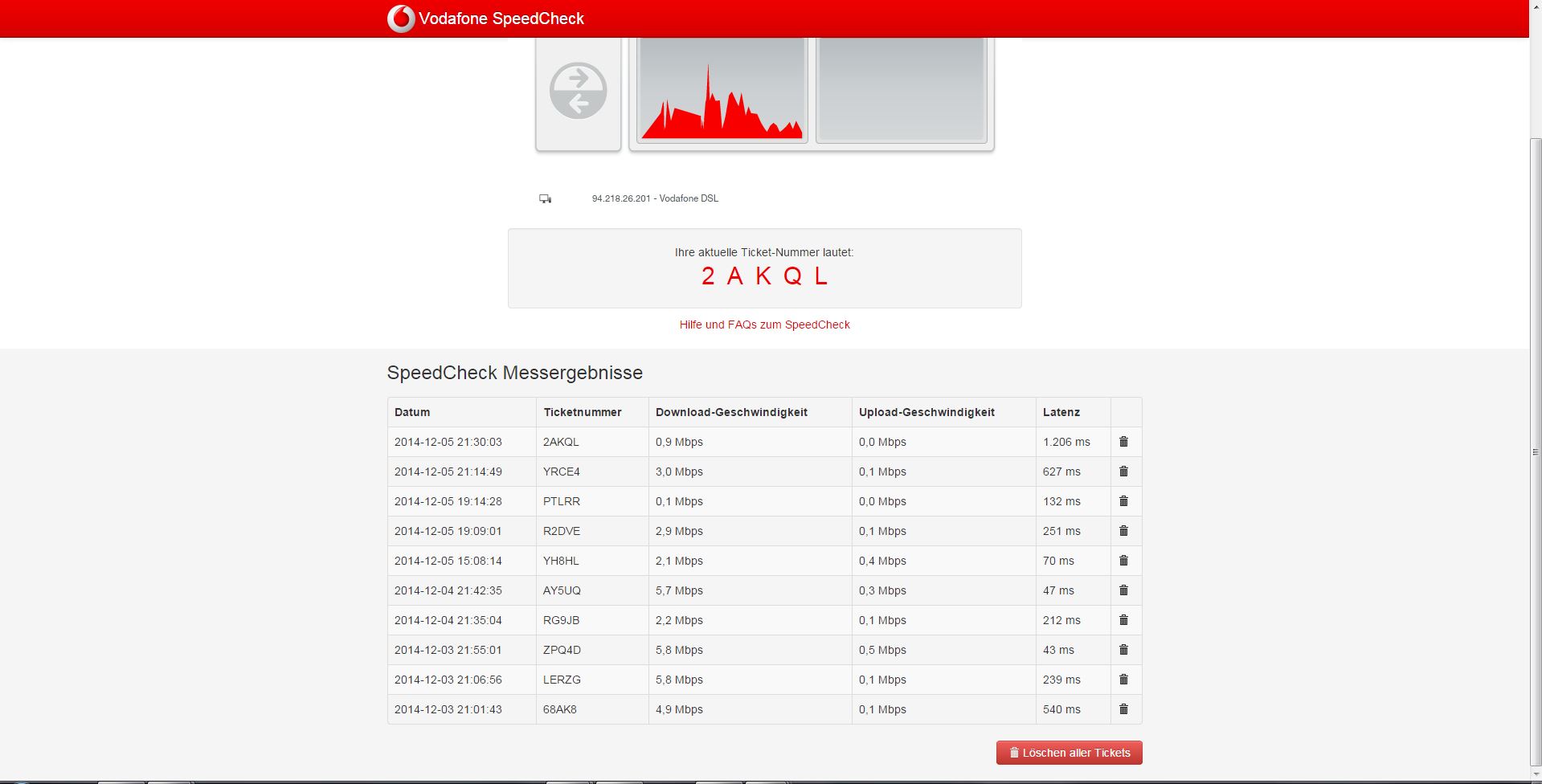
Task: Click the Vodafone logo in header
Action: pos(401,18)
